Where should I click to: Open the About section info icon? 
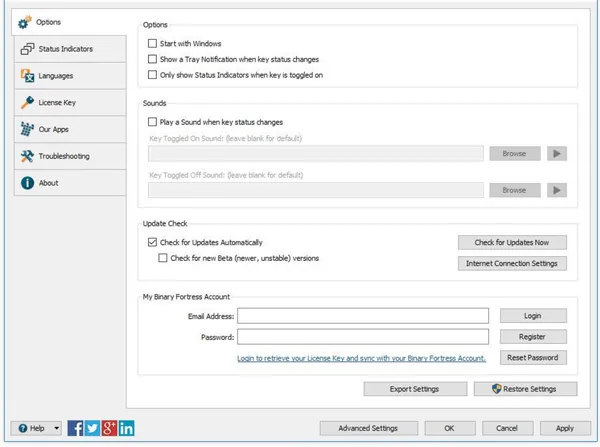pyautogui.click(x=70, y=183)
